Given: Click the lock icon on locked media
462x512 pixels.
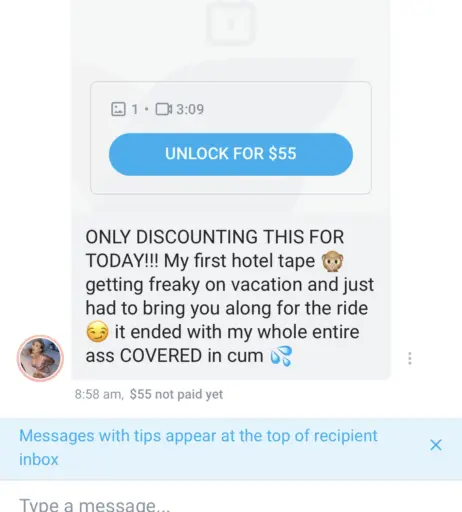Looking at the screenshot, I should [x=231, y=23].
